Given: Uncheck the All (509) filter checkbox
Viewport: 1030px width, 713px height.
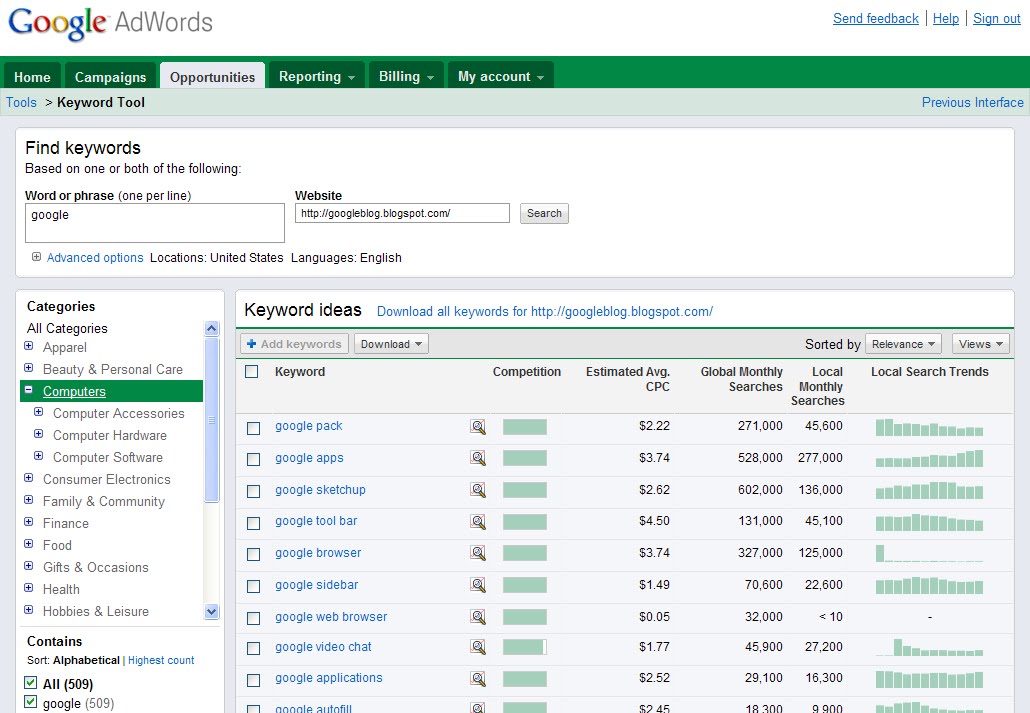Looking at the screenshot, I should tap(30, 684).
